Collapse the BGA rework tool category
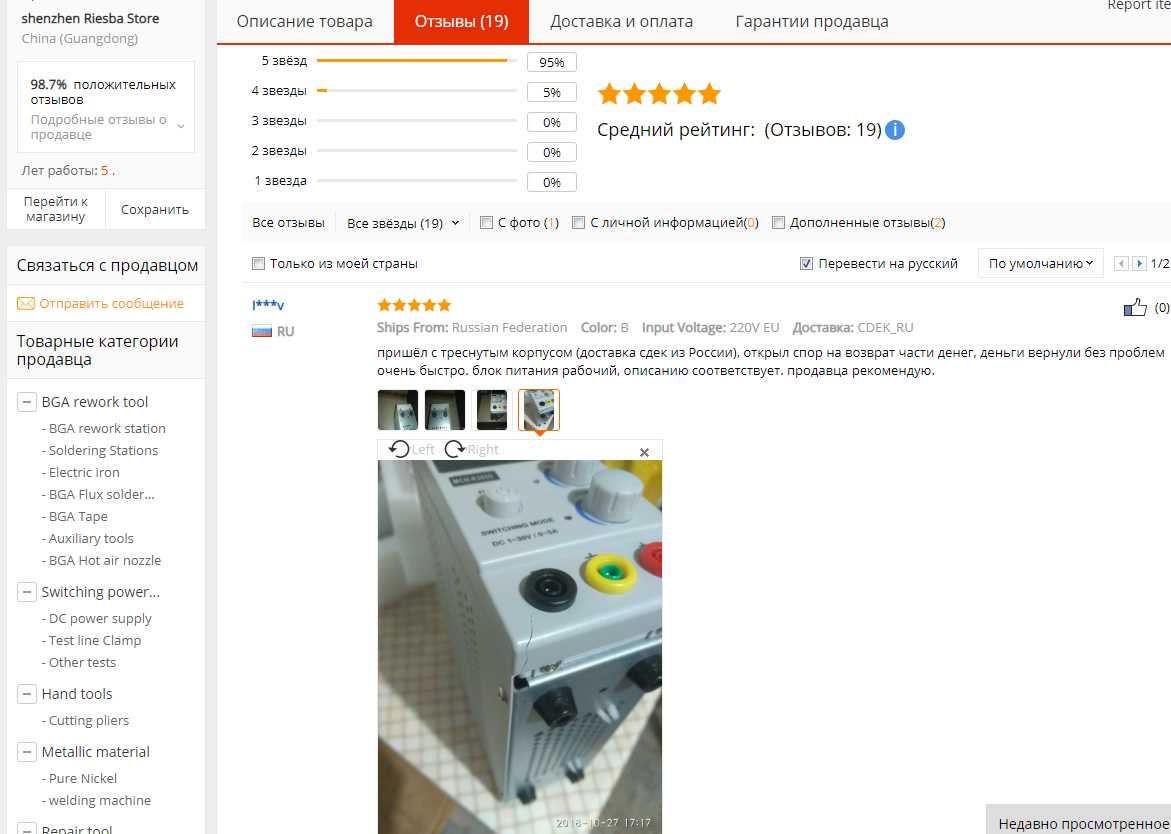This screenshot has width=1171, height=834. coord(26,402)
